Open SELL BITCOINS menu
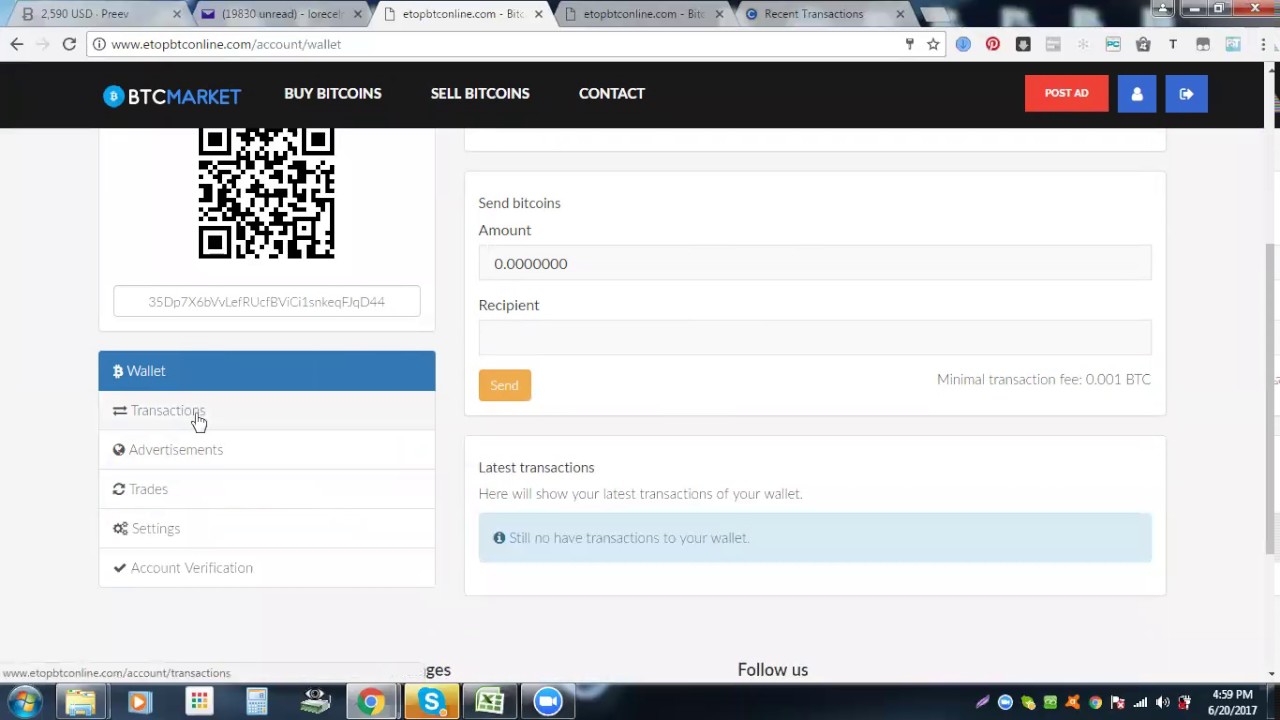Screen dimensions: 1280x720 click(480, 93)
